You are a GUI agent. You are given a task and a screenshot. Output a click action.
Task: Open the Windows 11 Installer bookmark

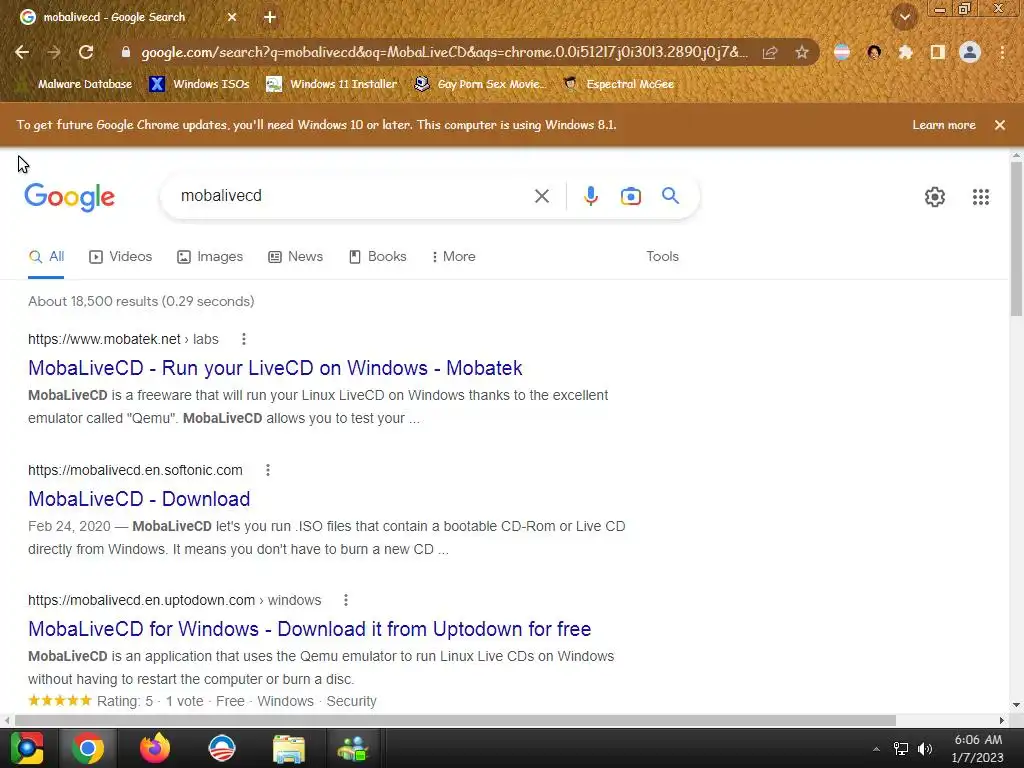click(x=332, y=84)
